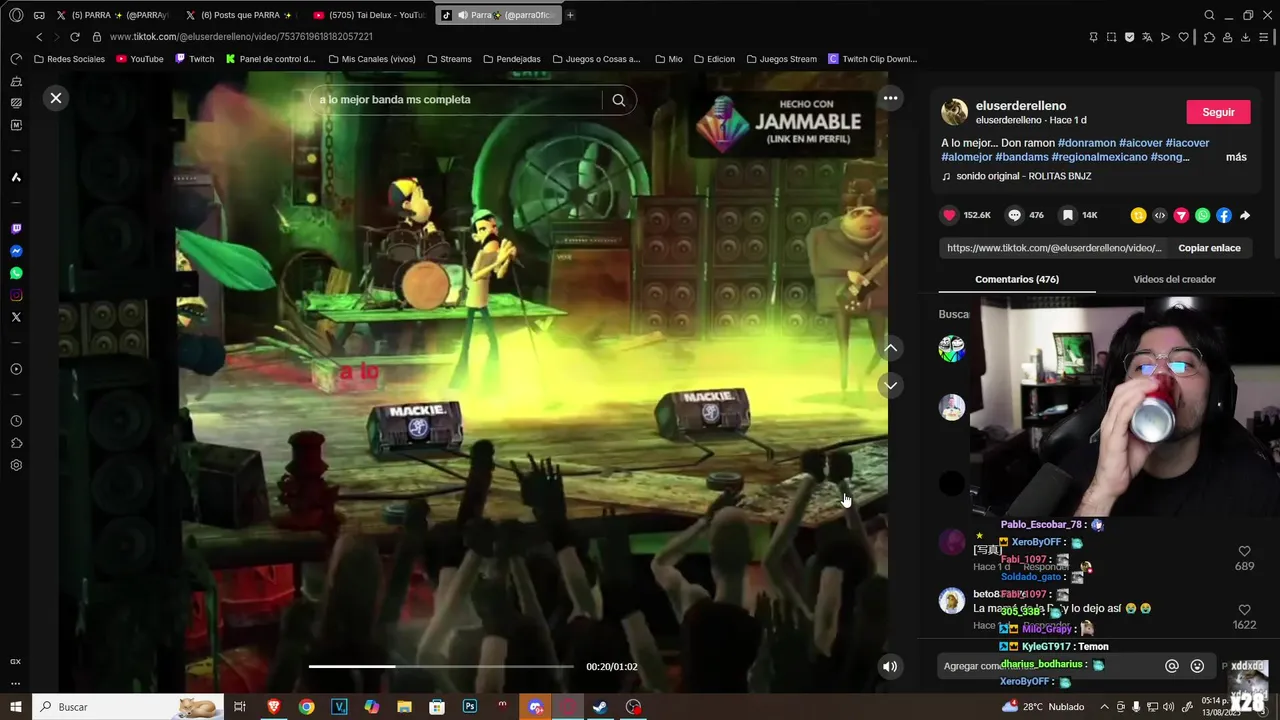Go to next video with down chevron

(890, 385)
